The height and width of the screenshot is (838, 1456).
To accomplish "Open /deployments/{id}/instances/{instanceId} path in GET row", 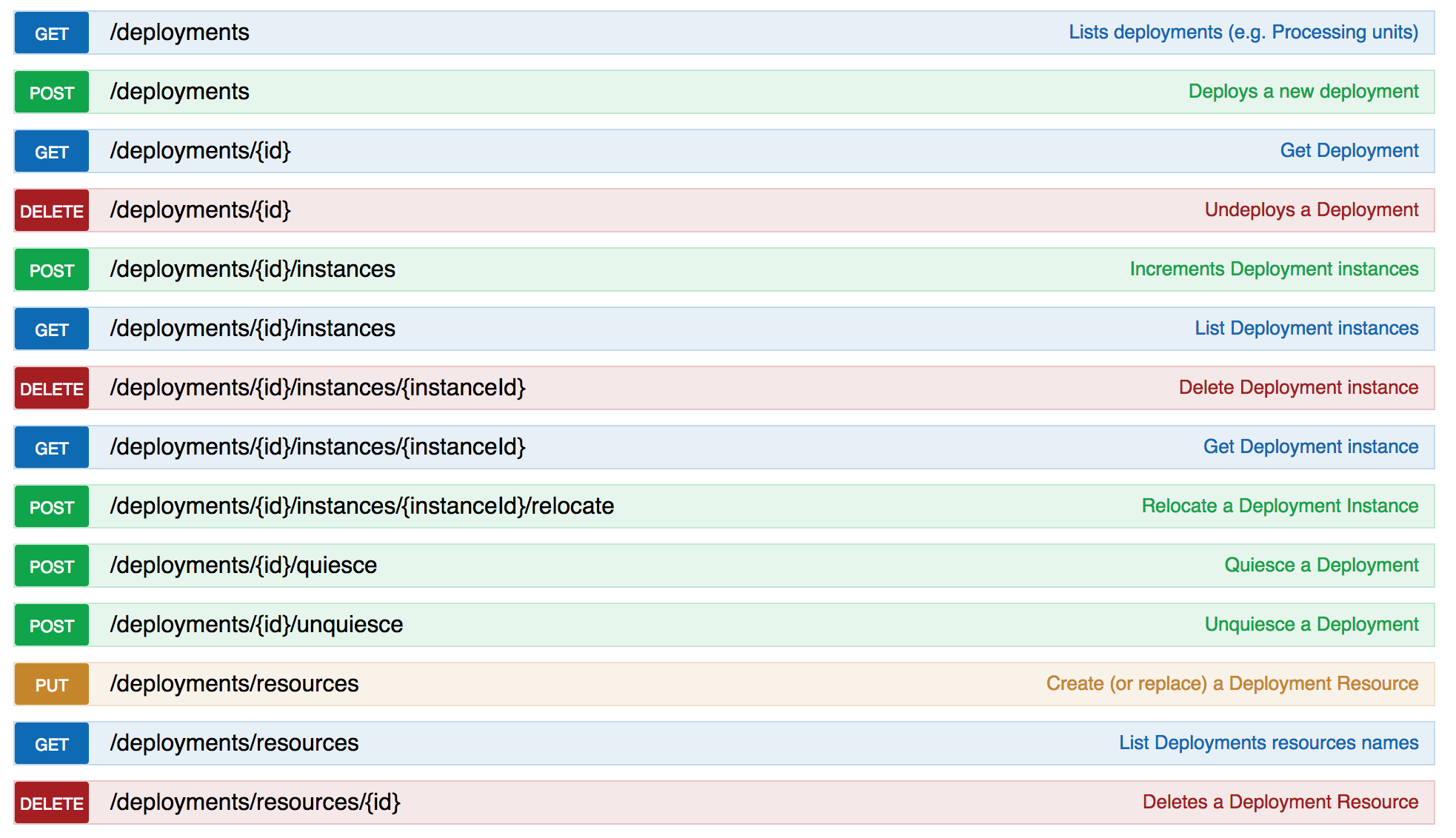I will pyautogui.click(x=318, y=447).
